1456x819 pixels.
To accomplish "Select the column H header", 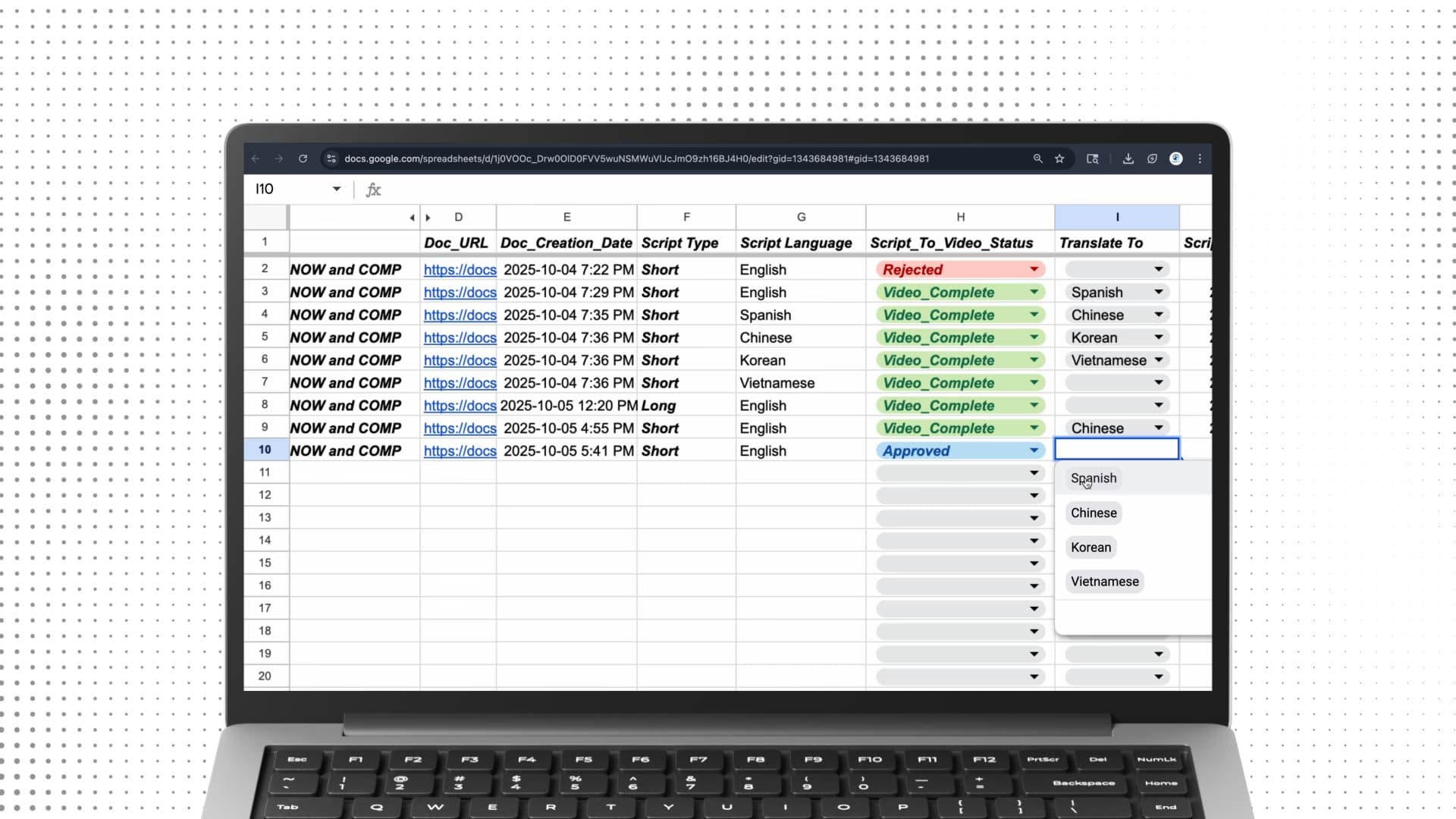I will point(960,217).
